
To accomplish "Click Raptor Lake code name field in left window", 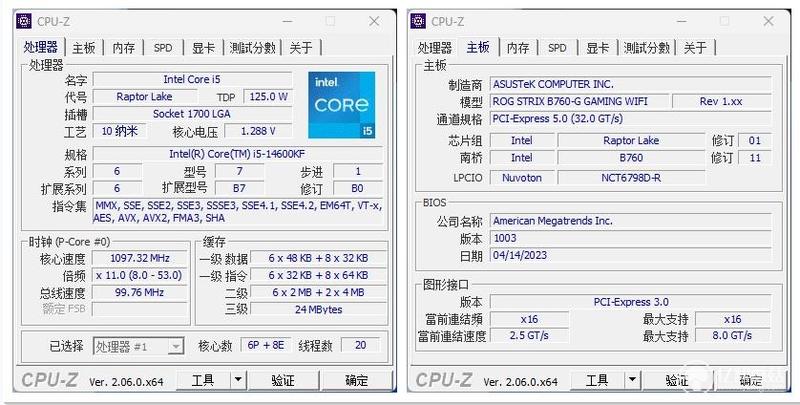I will [x=144, y=97].
